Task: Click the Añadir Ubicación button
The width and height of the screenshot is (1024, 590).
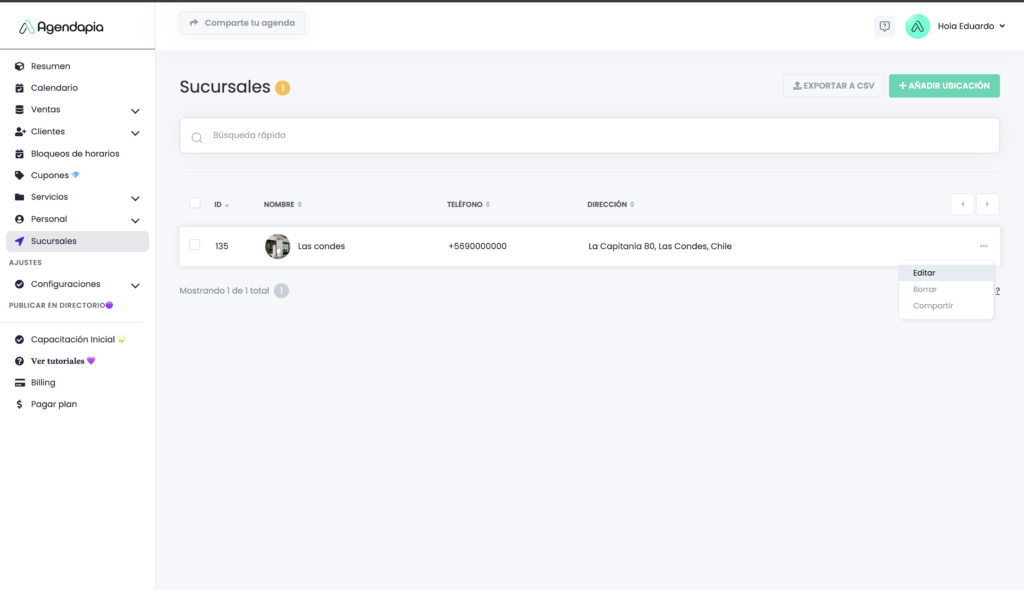Action: tap(944, 86)
